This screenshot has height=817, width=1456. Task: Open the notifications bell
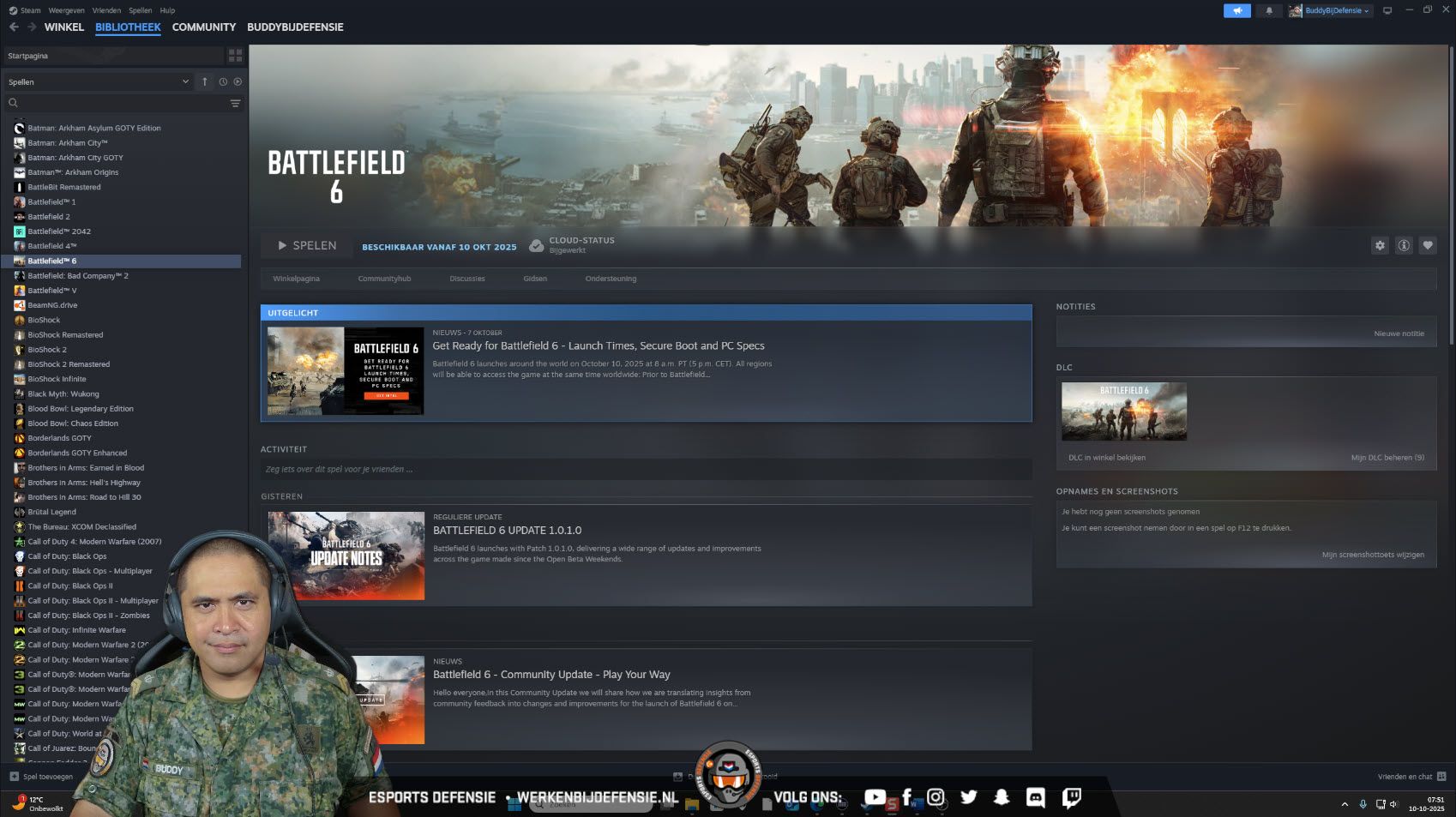click(1269, 10)
